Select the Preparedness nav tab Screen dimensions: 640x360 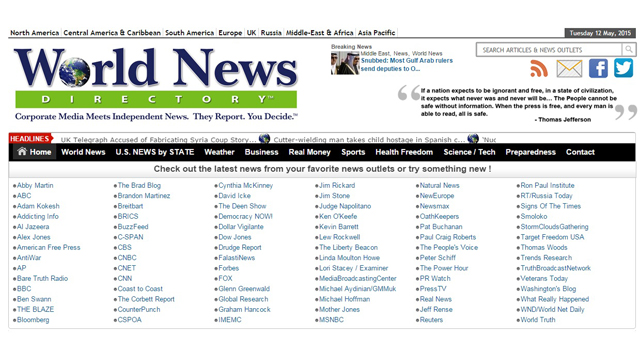point(531,152)
